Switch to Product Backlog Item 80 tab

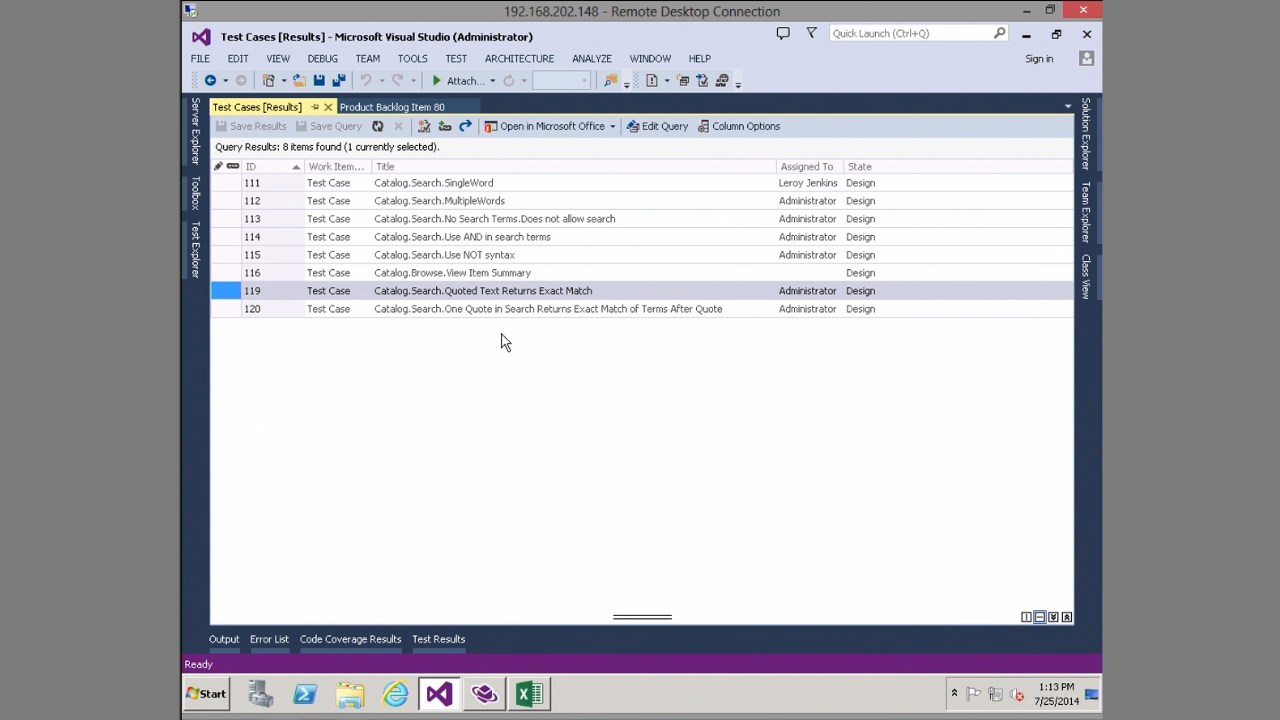[x=392, y=107]
